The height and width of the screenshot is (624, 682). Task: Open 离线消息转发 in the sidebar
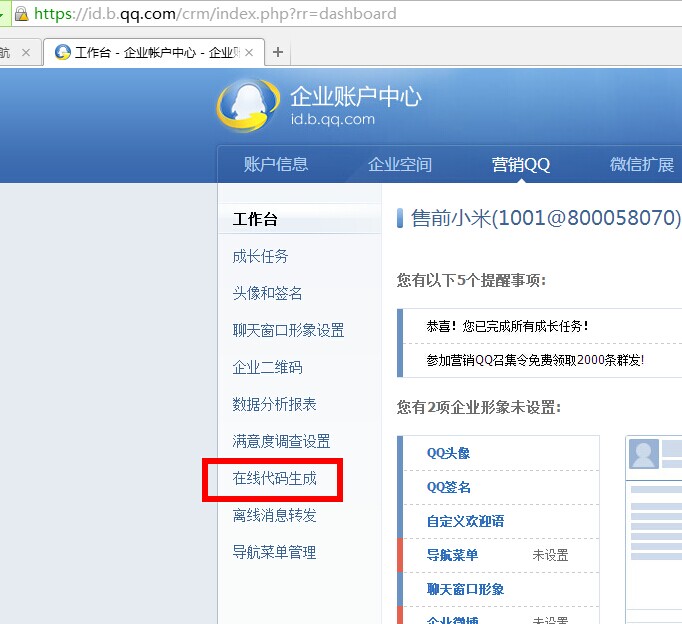[x=275, y=515]
